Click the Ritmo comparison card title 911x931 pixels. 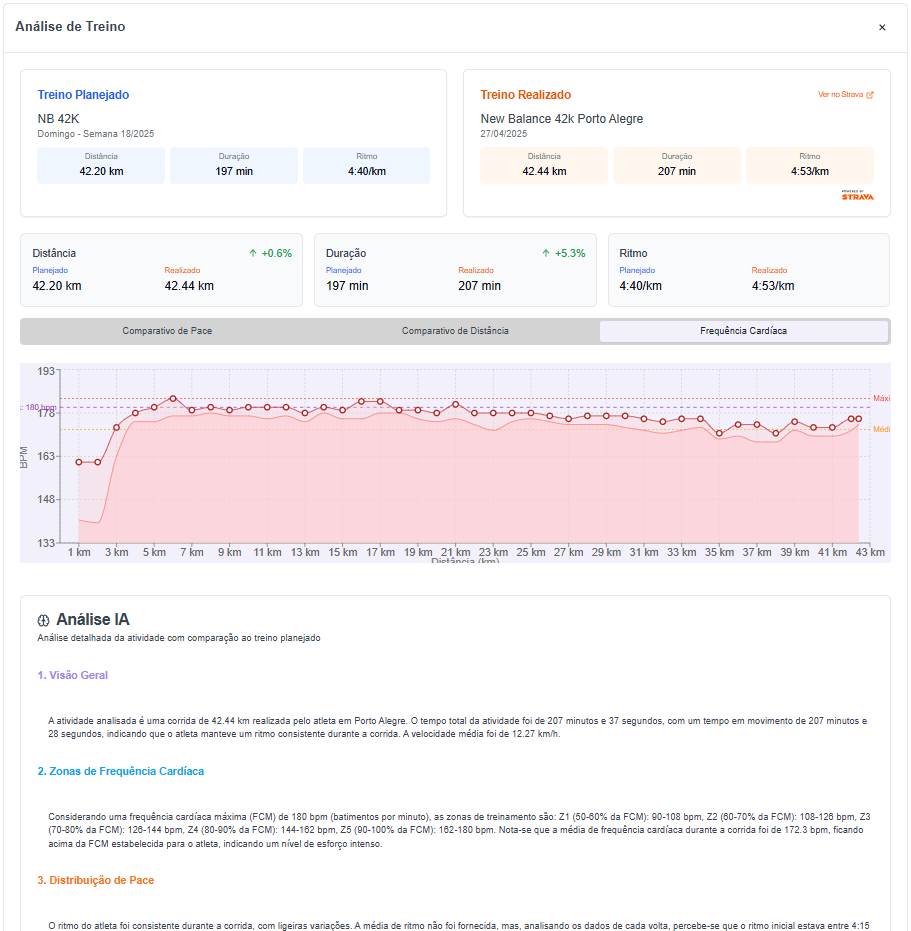coord(633,254)
